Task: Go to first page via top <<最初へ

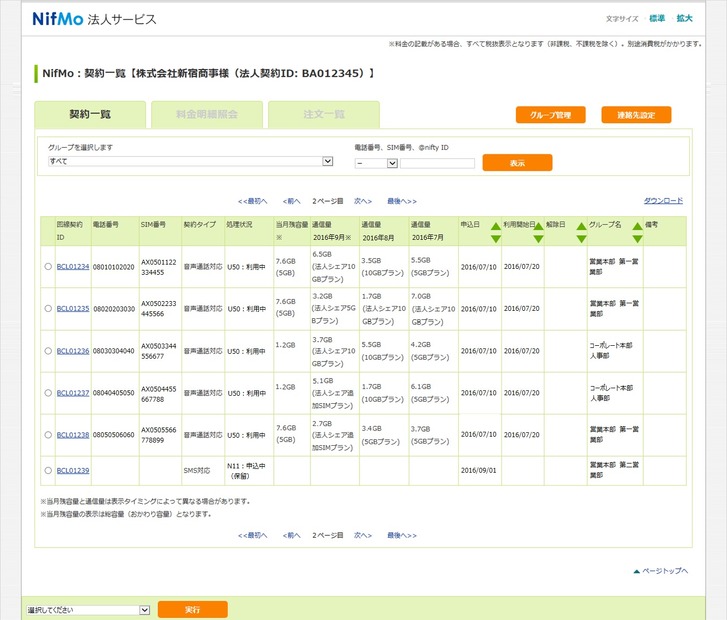Action: 253,201
